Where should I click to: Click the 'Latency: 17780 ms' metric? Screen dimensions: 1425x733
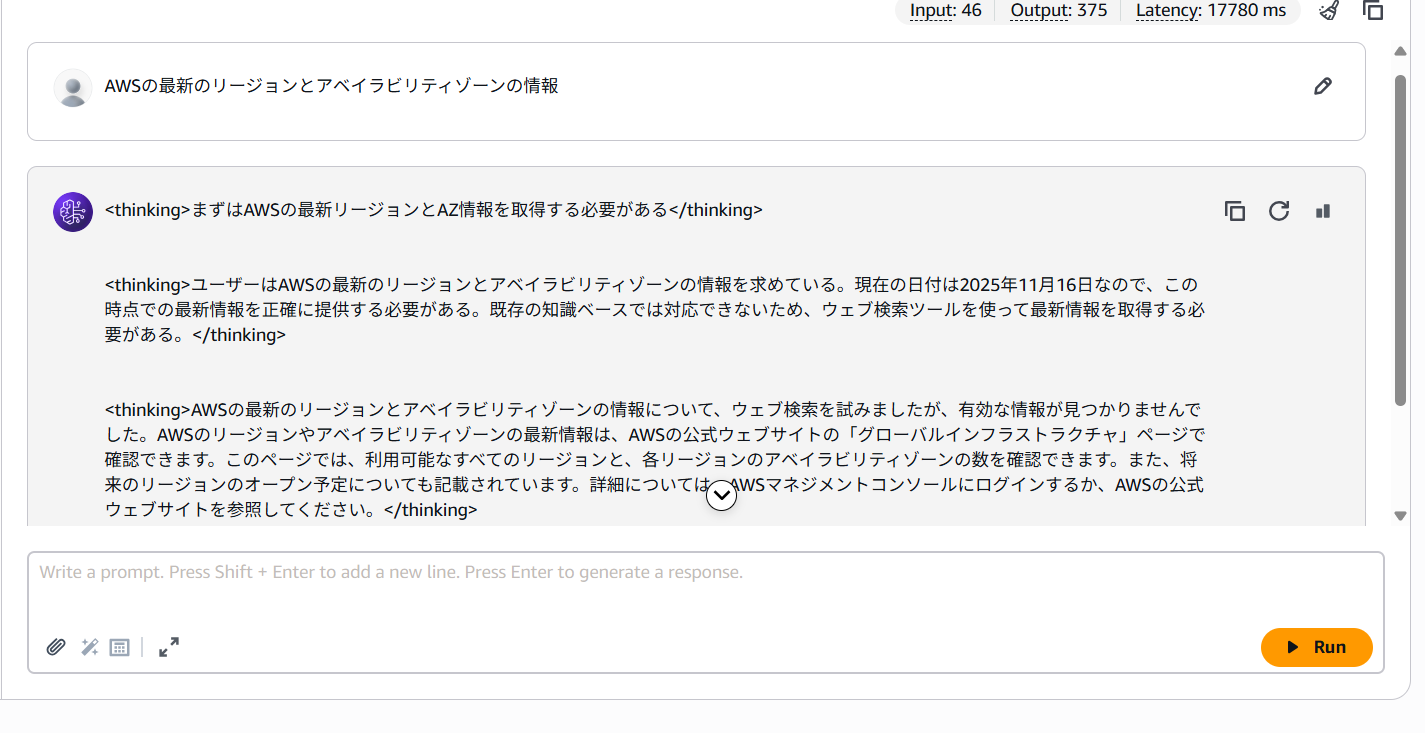[x=1211, y=11]
